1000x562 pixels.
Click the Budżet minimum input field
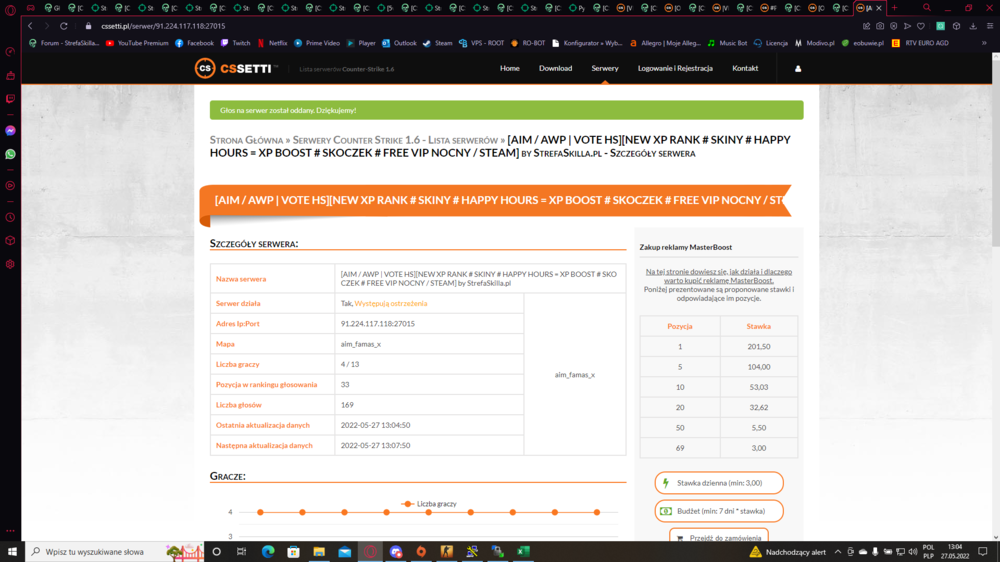point(719,511)
